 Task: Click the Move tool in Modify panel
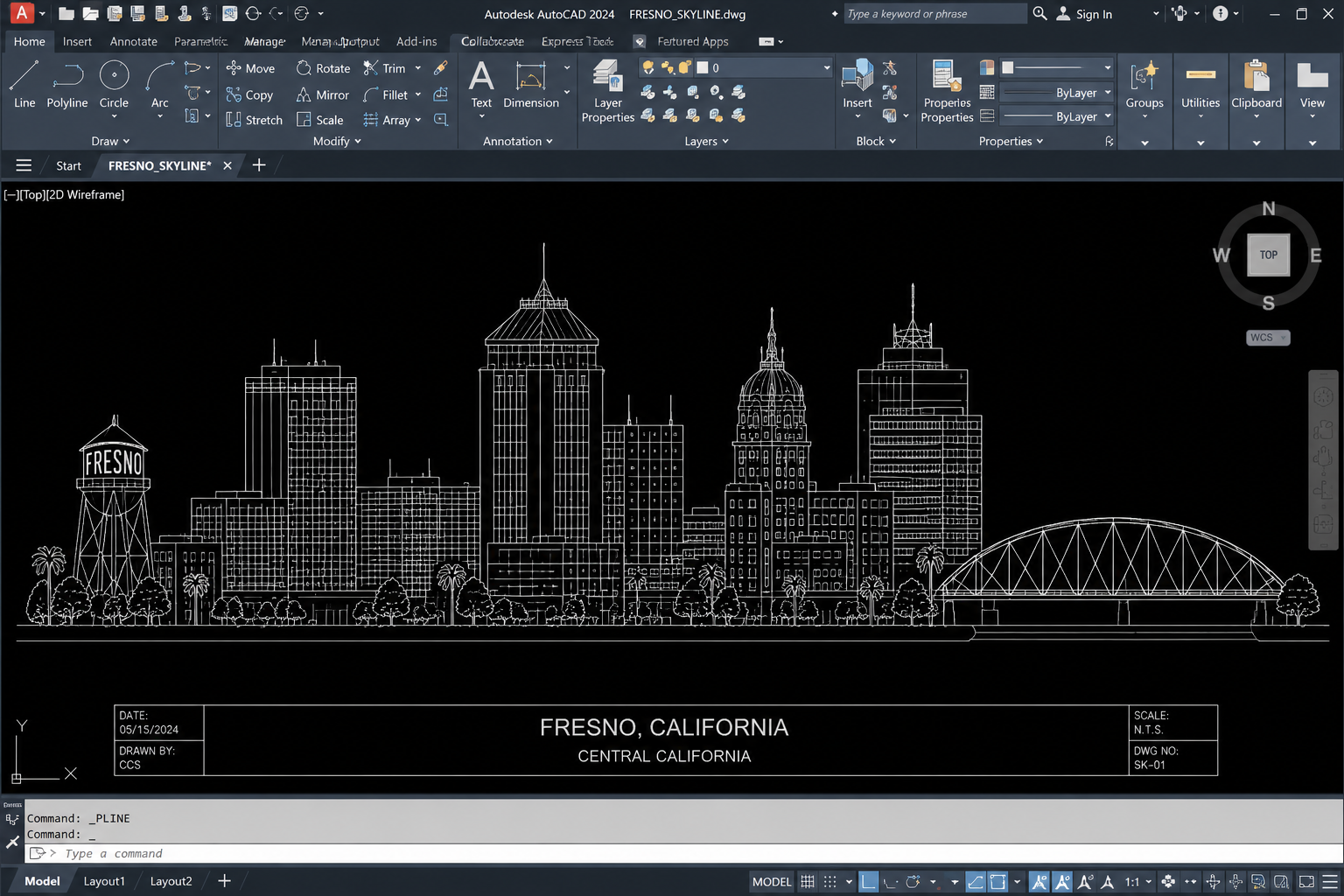250,68
